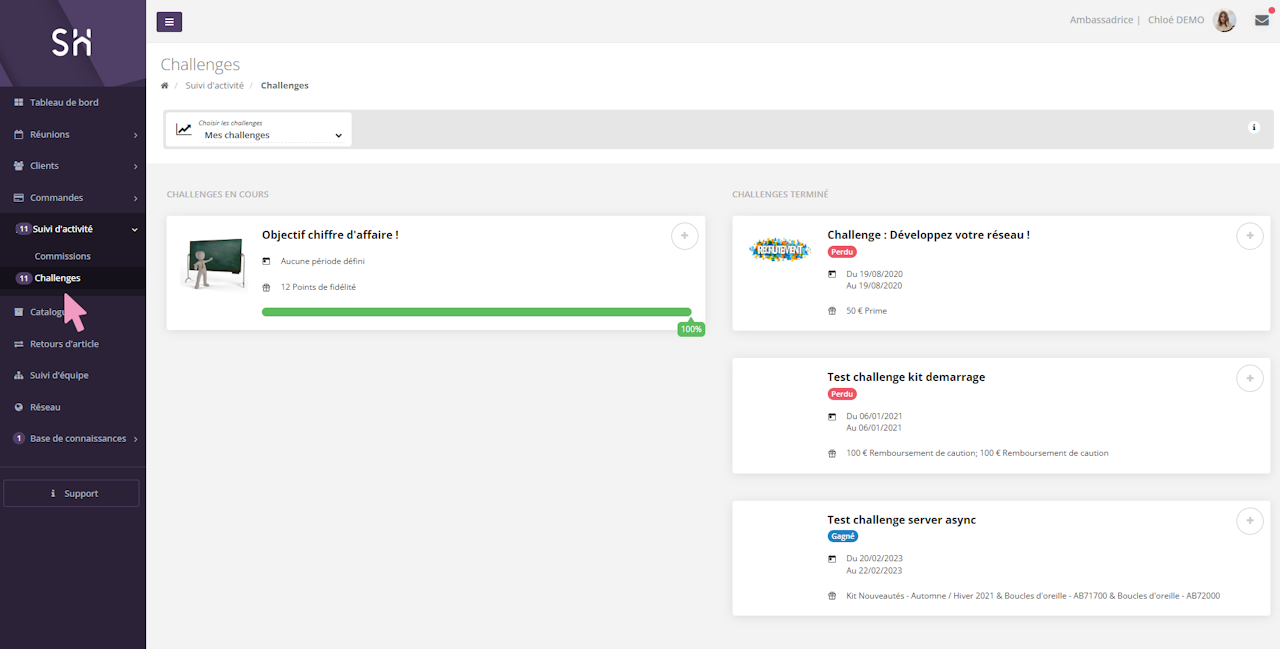Click the Recrutement challenge thumbnail image
1280x649 pixels.
(x=779, y=249)
